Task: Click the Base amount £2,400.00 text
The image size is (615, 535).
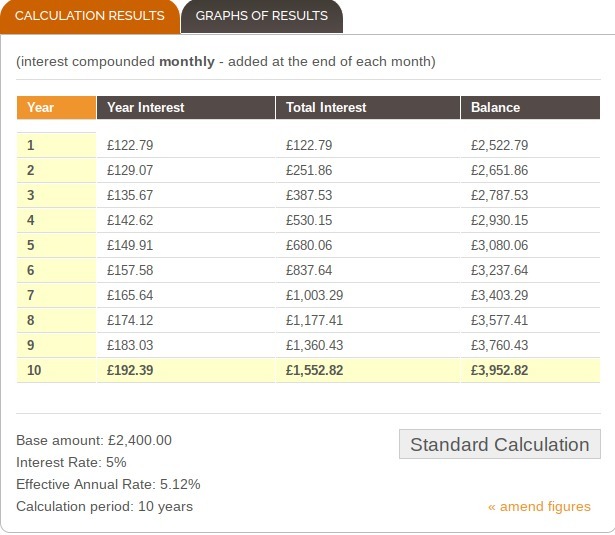Action: click(94, 440)
